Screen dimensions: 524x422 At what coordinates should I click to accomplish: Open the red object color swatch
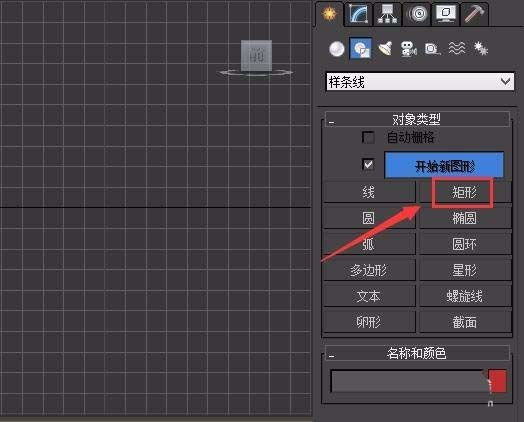click(x=497, y=381)
